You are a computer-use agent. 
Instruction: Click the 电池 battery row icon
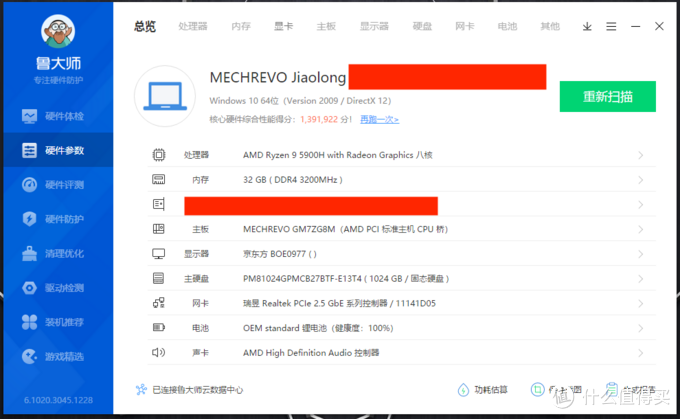159,327
